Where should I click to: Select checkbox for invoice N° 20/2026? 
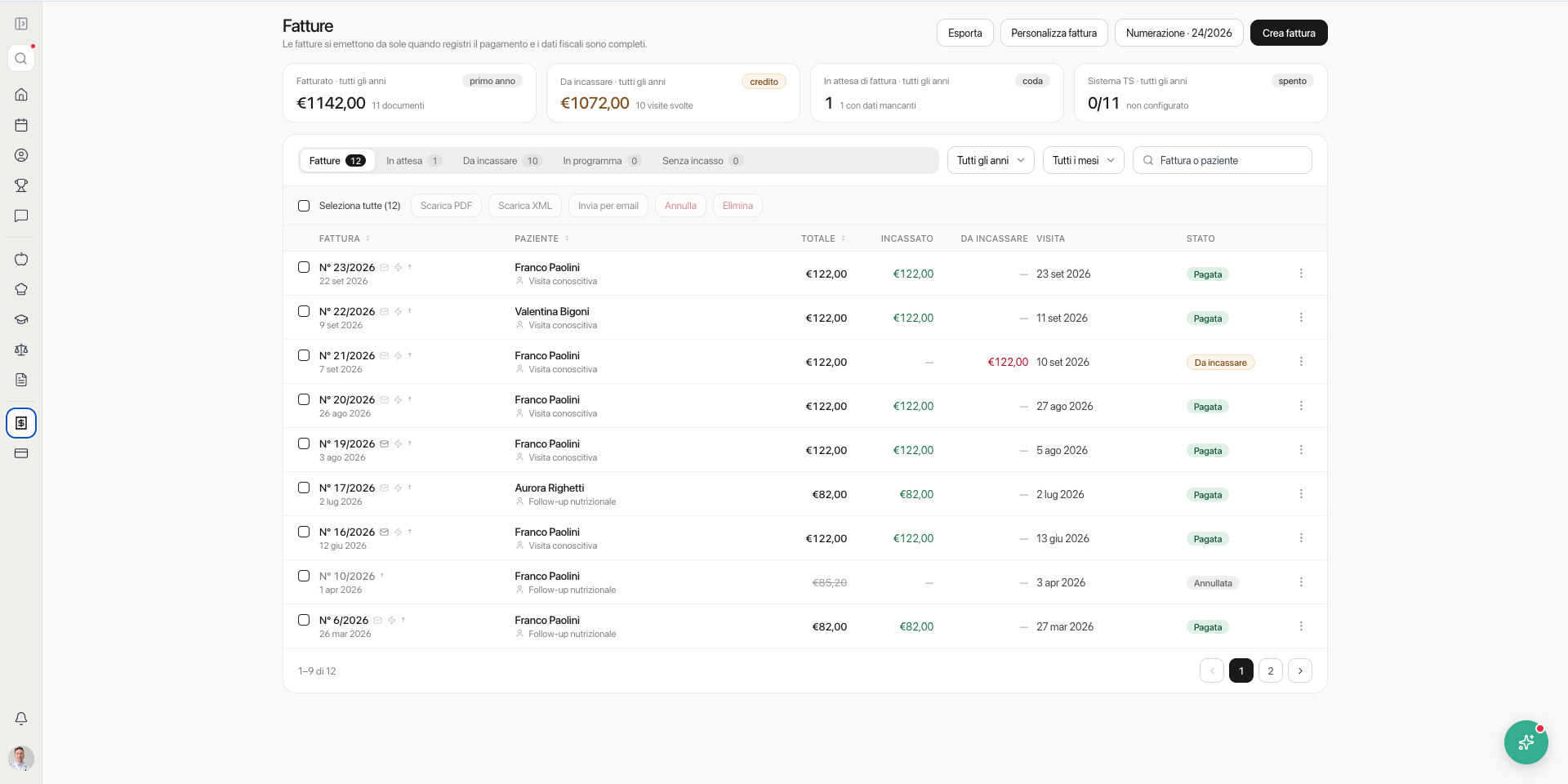(x=304, y=399)
